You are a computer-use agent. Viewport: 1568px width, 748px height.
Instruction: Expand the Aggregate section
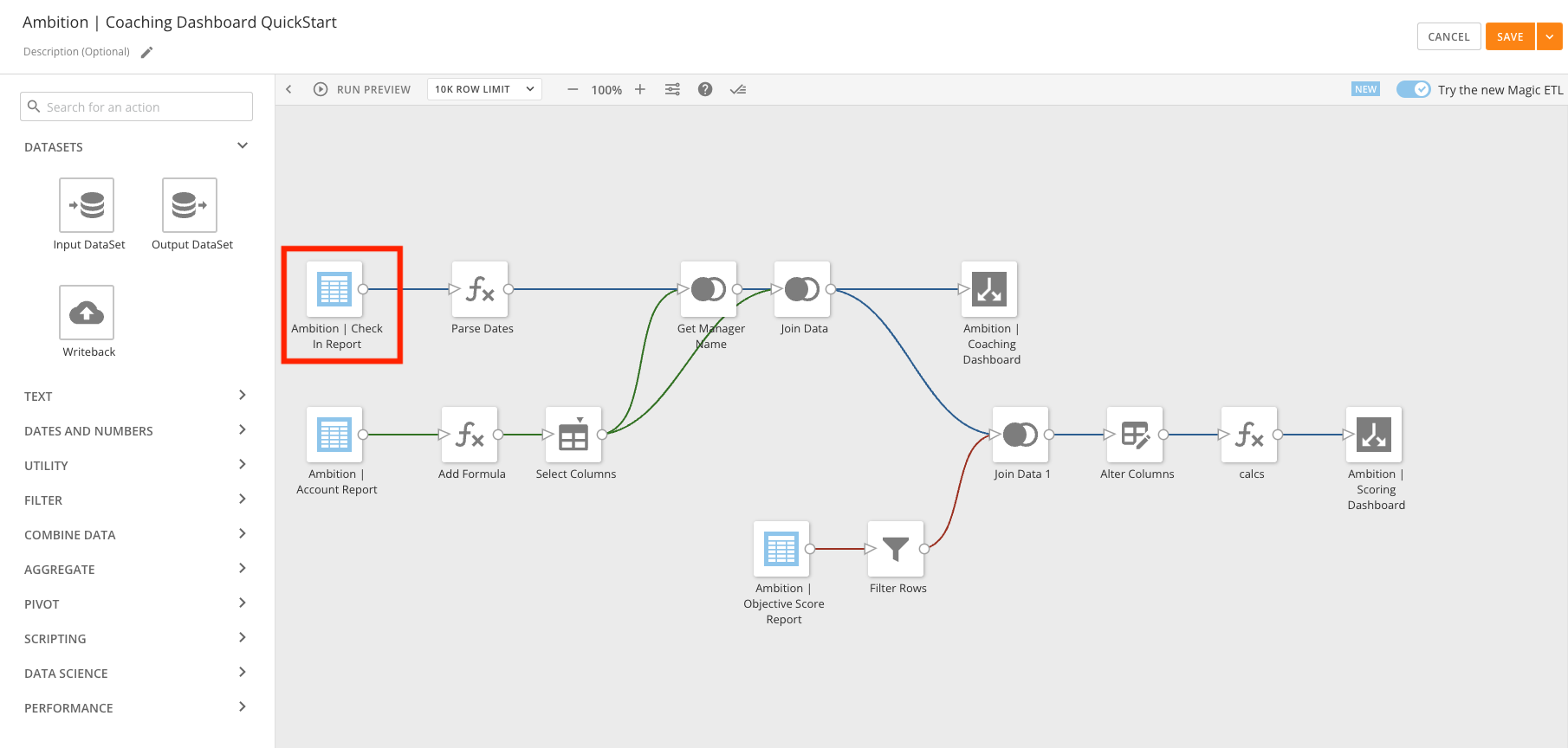point(243,569)
